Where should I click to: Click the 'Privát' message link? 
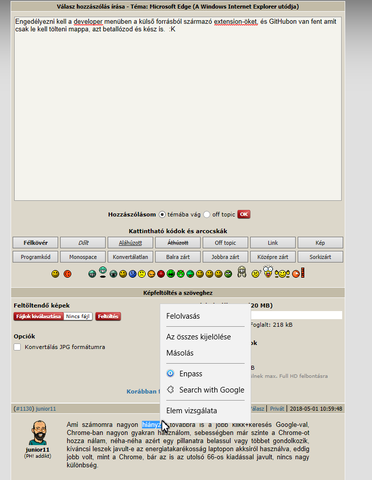click(277, 409)
